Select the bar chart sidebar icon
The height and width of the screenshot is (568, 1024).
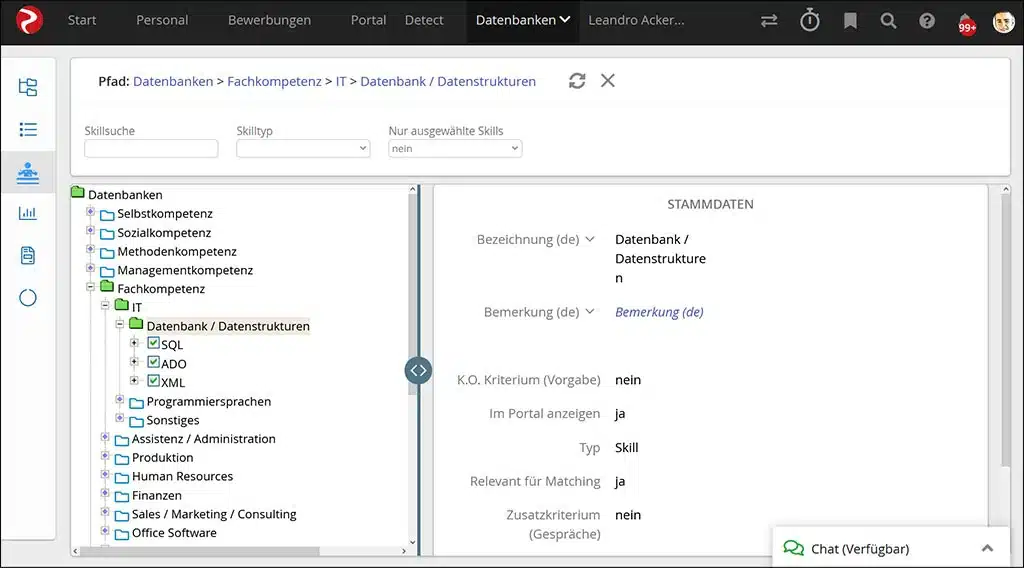27,213
